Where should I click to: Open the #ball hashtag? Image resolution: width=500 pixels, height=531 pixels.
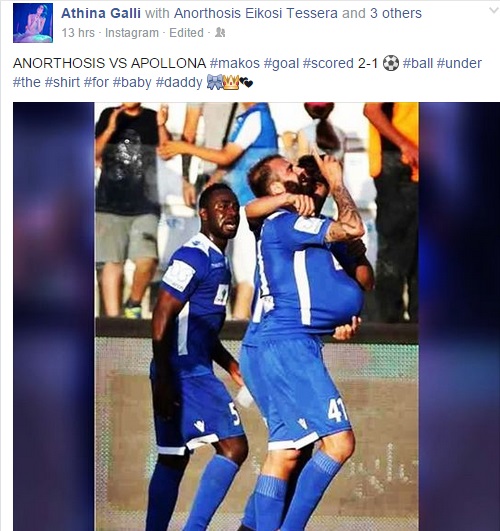pyautogui.click(x=418, y=63)
